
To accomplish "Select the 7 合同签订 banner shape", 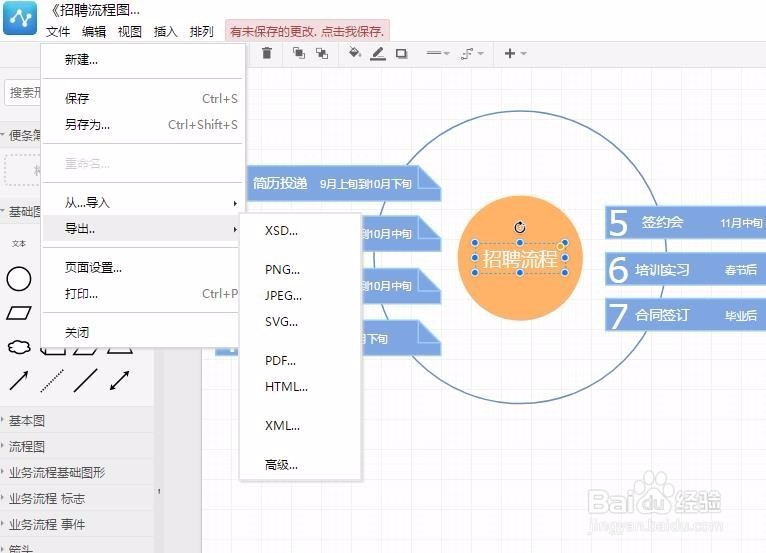I will click(685, 315).
